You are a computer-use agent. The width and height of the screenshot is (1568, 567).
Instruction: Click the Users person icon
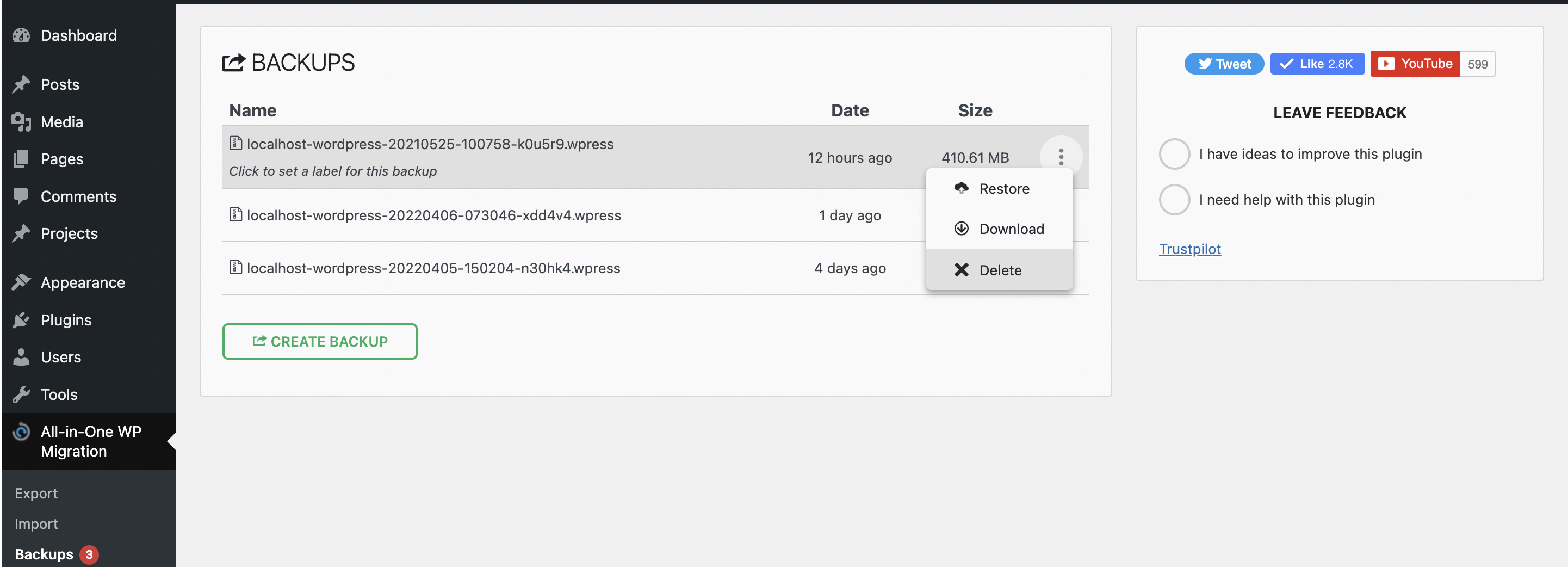pos(21,357)
